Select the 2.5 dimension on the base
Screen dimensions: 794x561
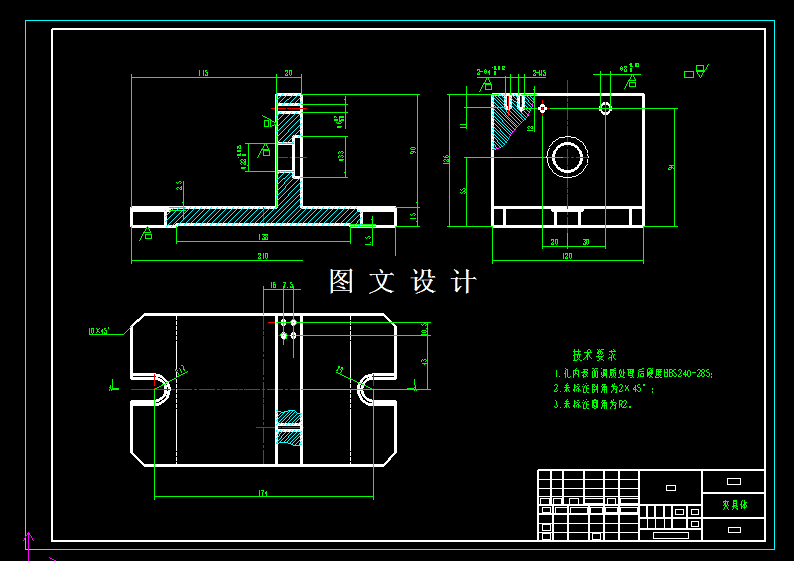[179, 186]
